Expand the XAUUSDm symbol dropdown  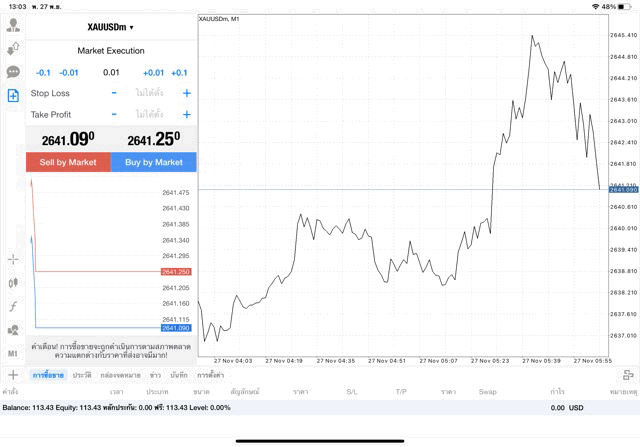point(111,27)
